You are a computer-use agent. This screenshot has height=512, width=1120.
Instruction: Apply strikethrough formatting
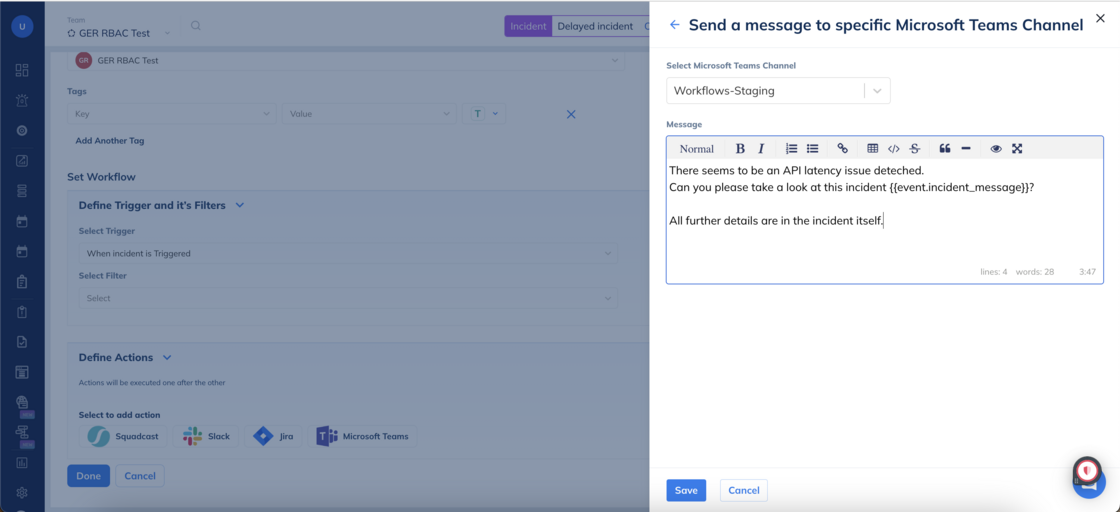[x=914, y=149]
